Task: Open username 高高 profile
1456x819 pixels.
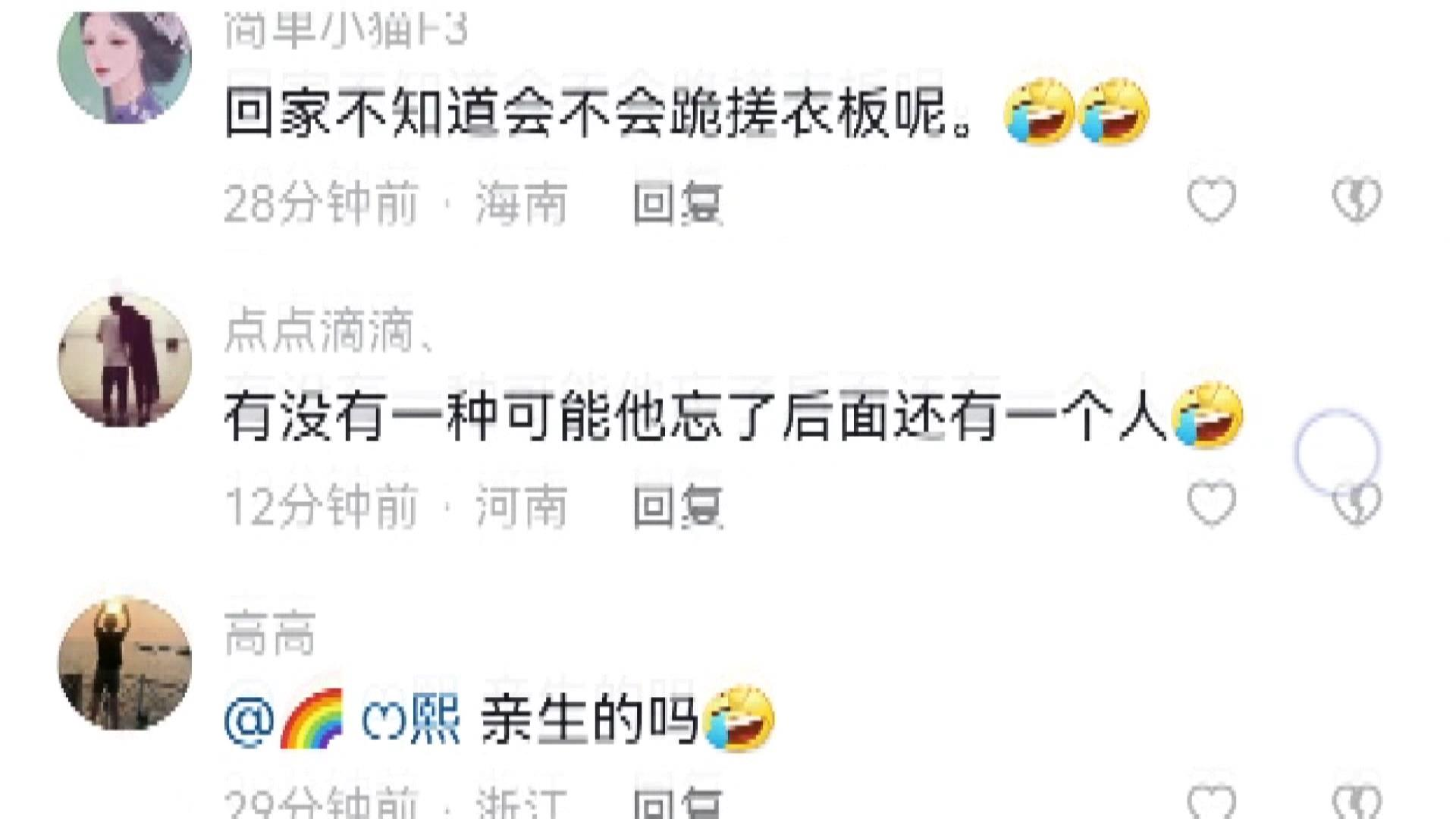Action: pyautogui.click(x=270, y=634)
